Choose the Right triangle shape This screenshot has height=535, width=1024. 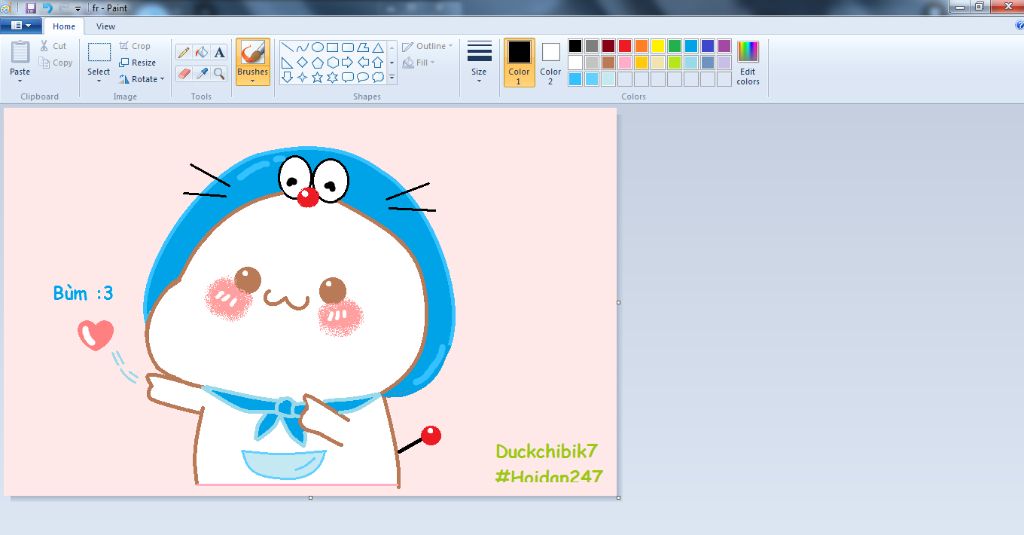287,62
